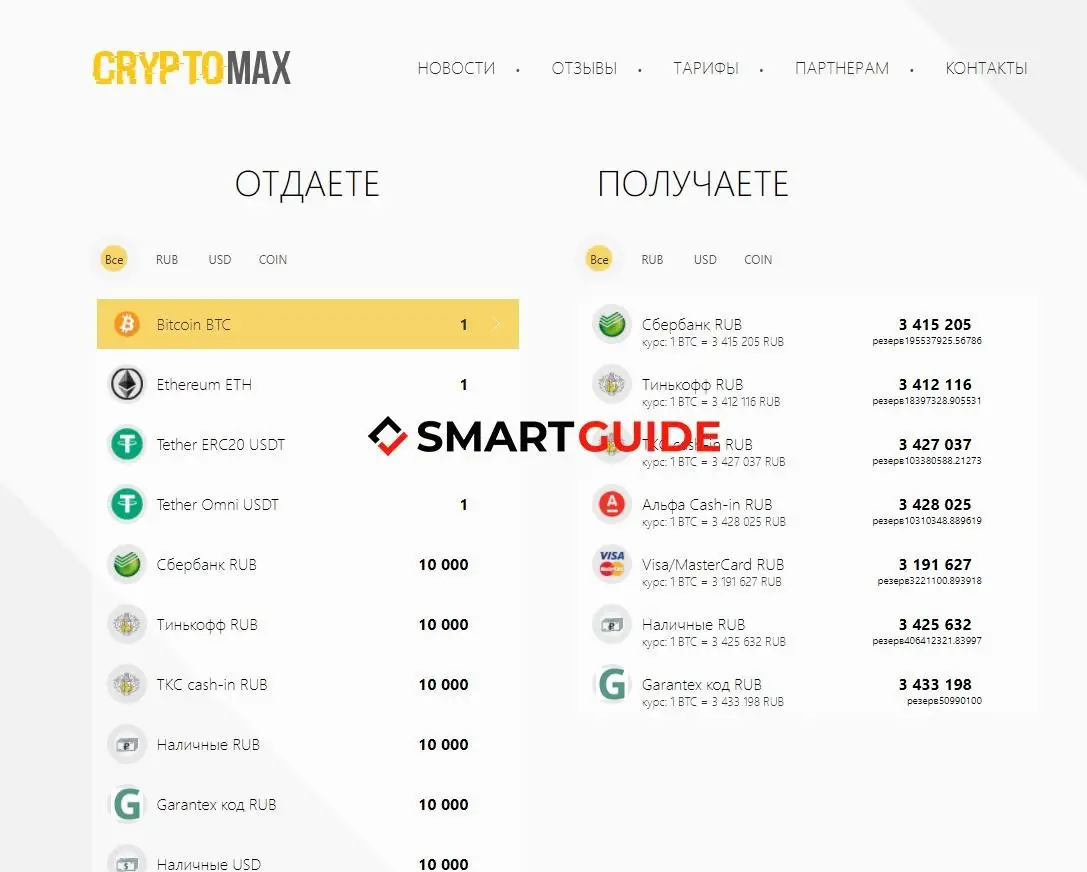Toggle the COIN filter in ОТДАЕТЕ column

272,259
